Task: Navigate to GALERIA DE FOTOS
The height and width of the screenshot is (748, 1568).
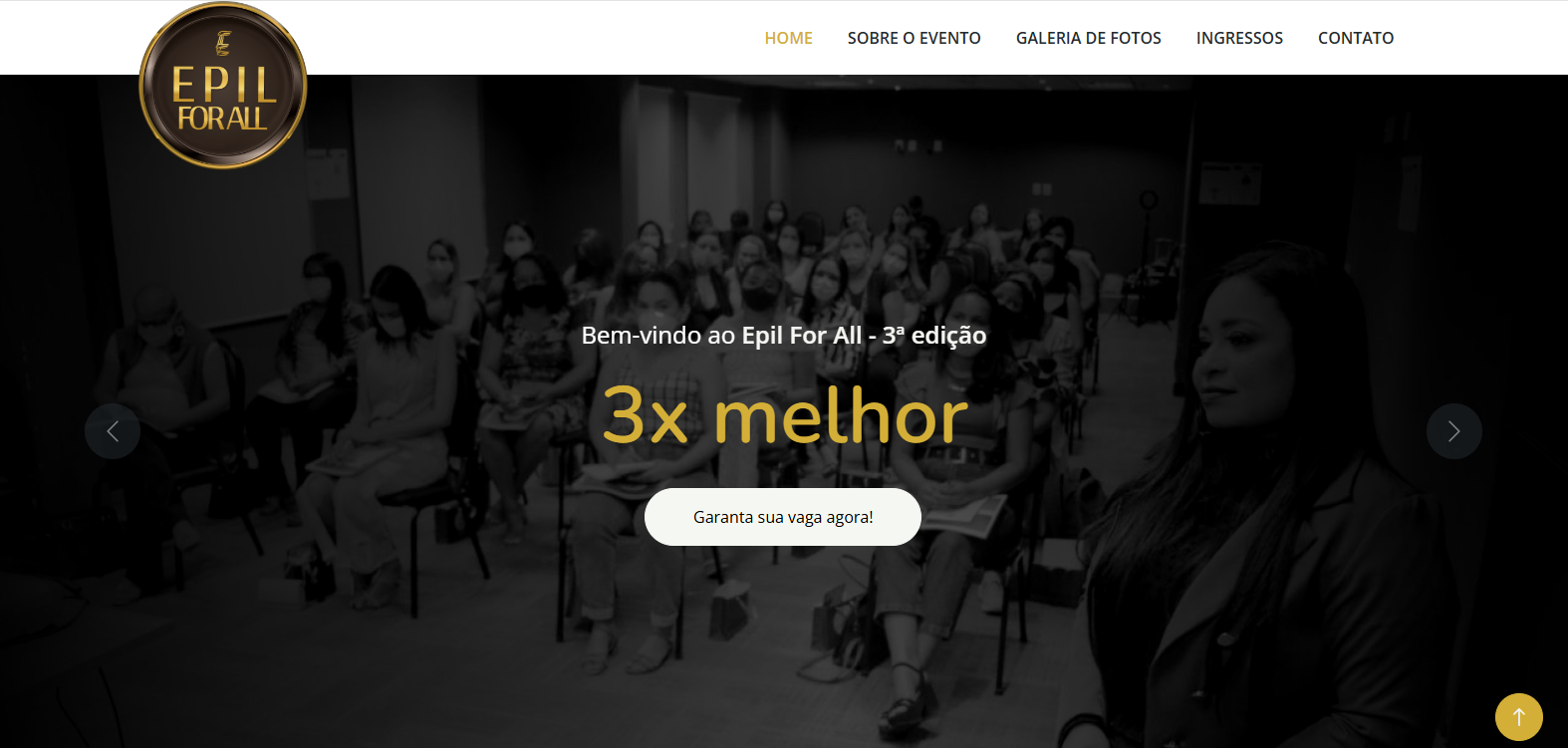Action: coord(1089,38)
